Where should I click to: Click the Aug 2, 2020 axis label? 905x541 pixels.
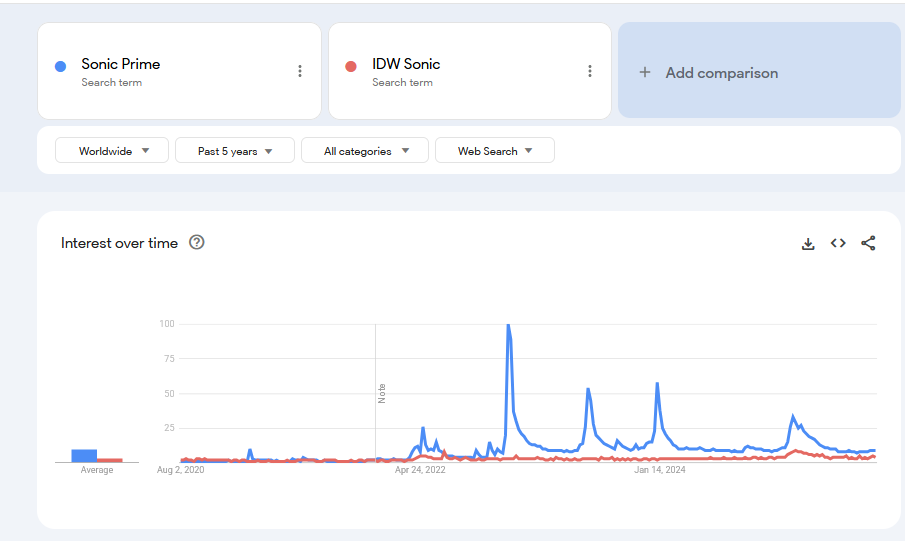pyautogui.click(x=181, y=470)
